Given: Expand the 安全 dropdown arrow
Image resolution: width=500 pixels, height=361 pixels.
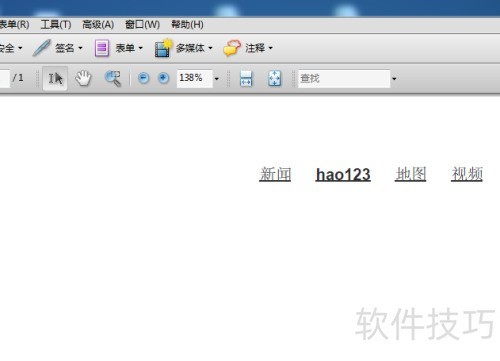Looking at the screenshot, I should coord(20,48).
